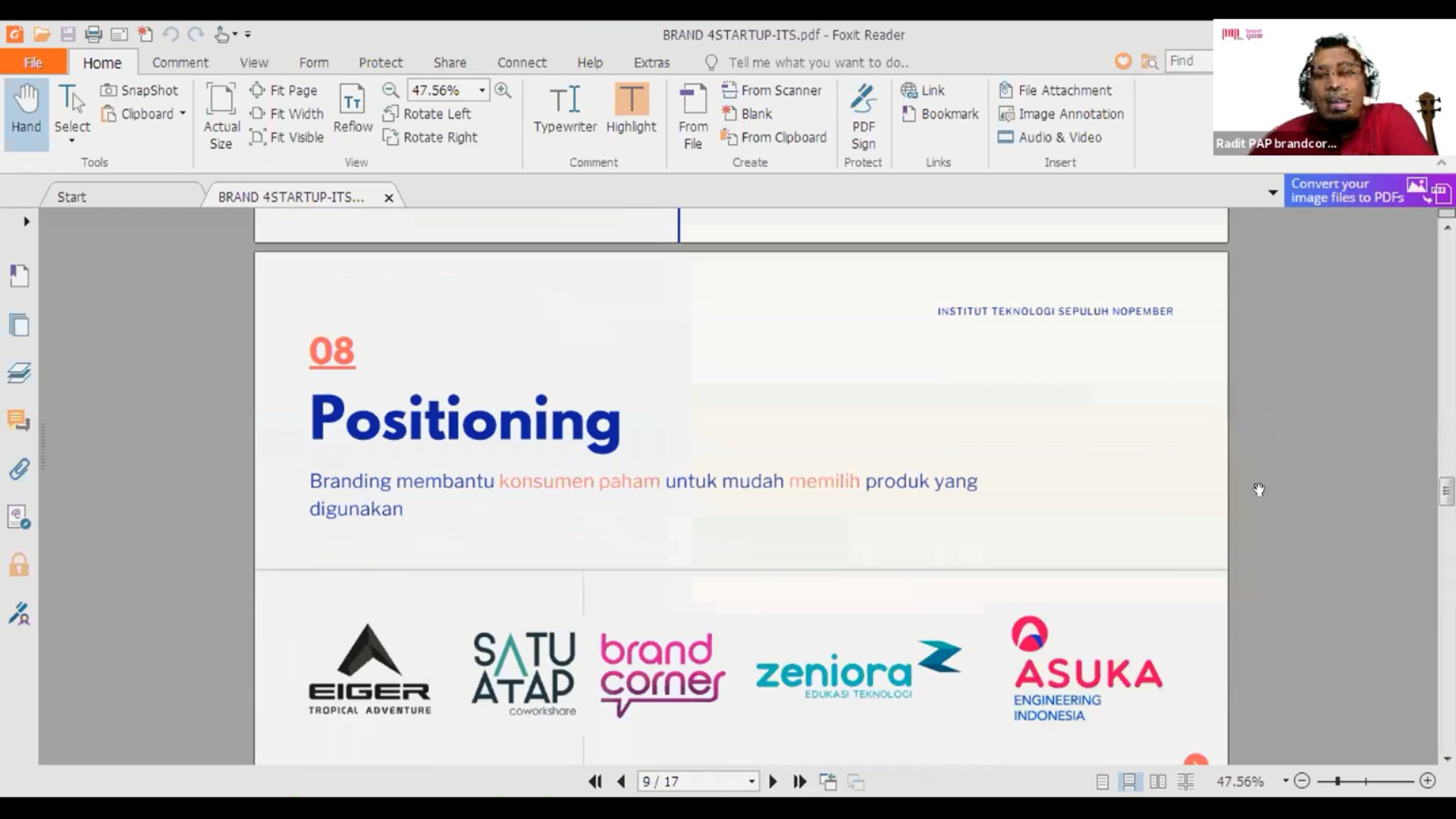Open the security lock panel
This screenshot has height=819, width=1456.
19,566
